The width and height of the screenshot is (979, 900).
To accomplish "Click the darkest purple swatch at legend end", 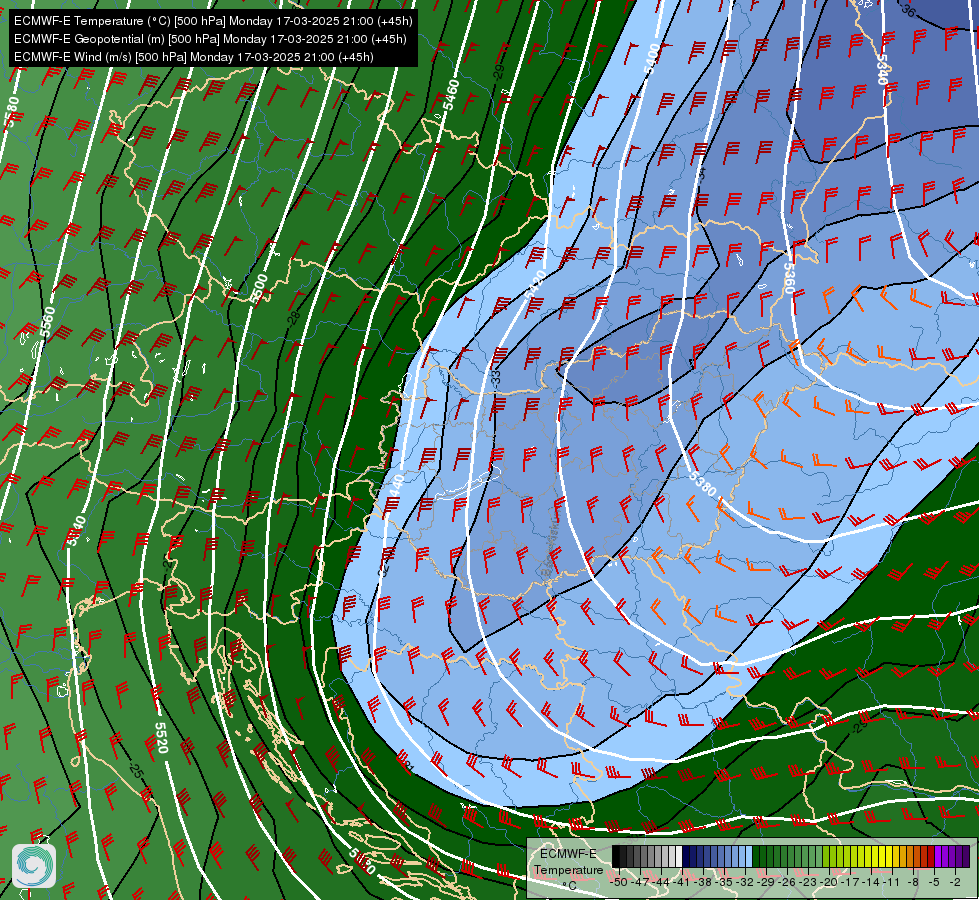I will pos(966,856).
